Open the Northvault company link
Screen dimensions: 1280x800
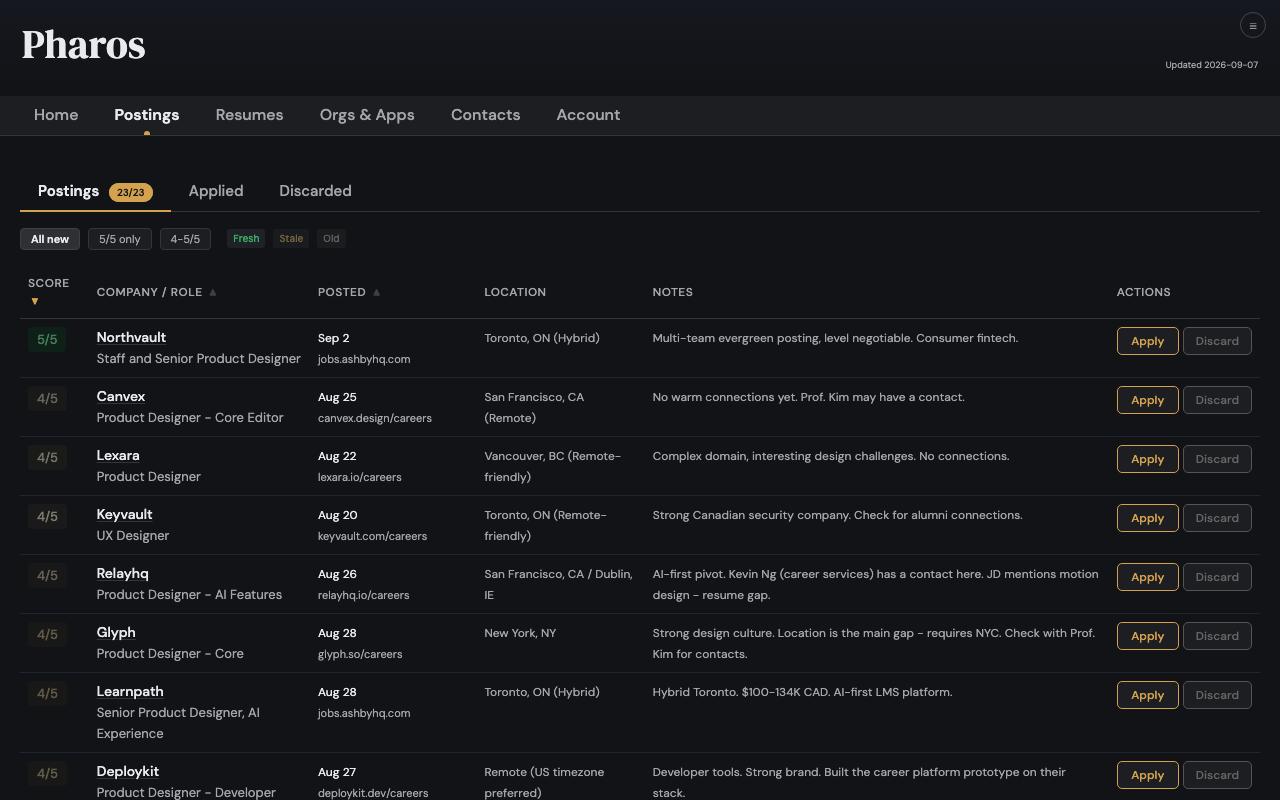coord(131,338)
